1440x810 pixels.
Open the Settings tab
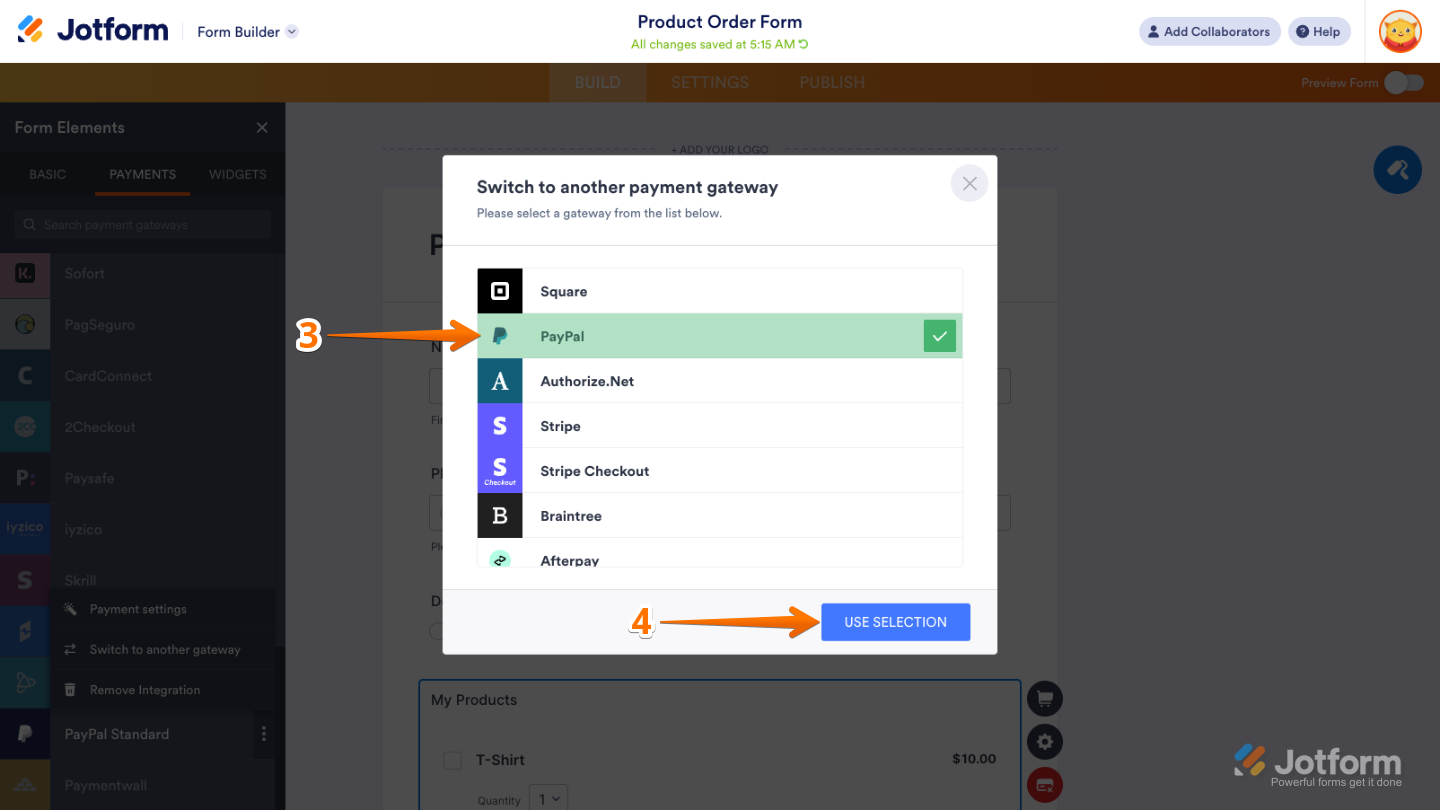pyautogui.click(x=710, y=83)
